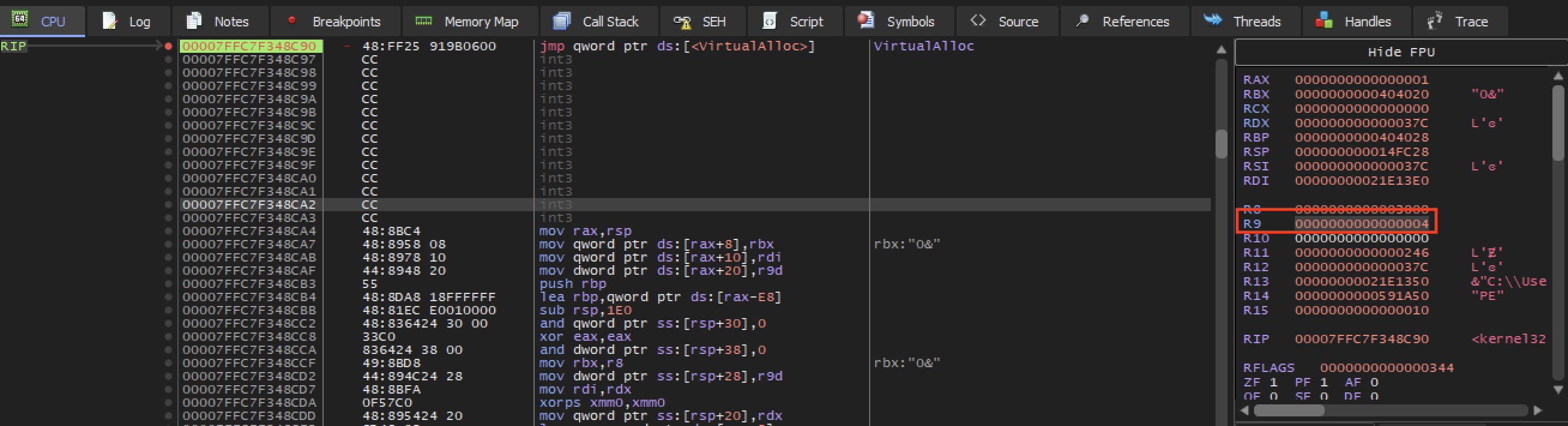Open the Threads tab
1568x426 pixels.
tap(1246, 22)
